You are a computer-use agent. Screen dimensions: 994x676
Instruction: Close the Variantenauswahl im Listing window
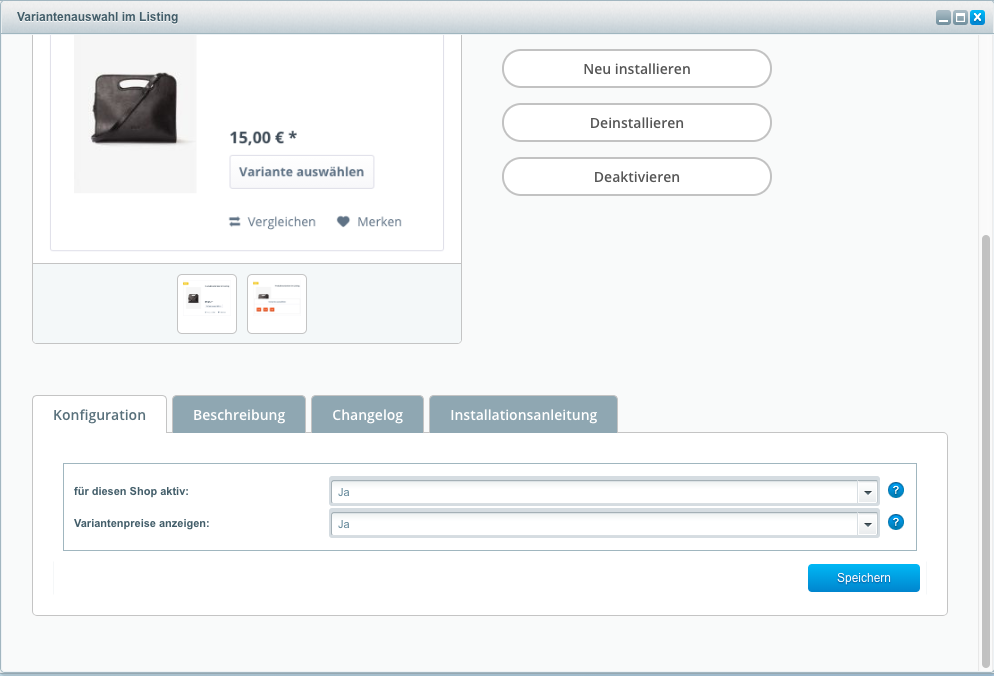point(977,18)
